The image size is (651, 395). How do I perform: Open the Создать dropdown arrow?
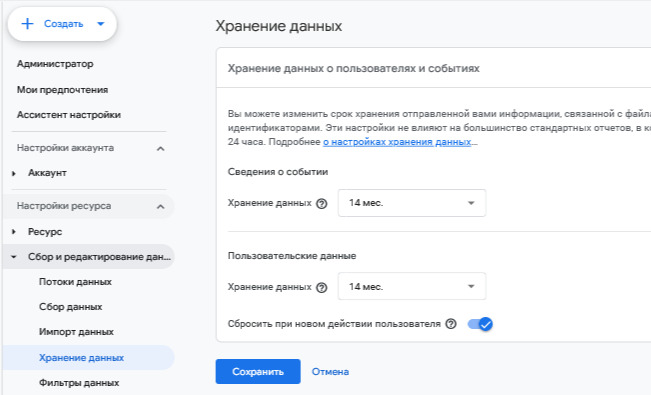point(100,24)
